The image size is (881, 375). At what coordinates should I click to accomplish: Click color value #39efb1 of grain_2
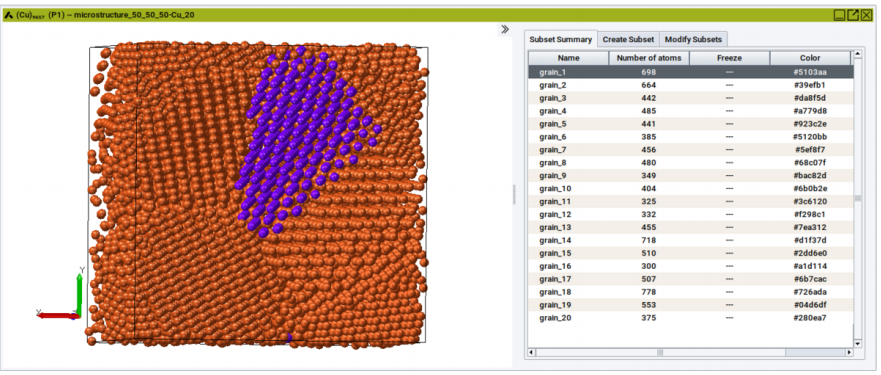810,85
